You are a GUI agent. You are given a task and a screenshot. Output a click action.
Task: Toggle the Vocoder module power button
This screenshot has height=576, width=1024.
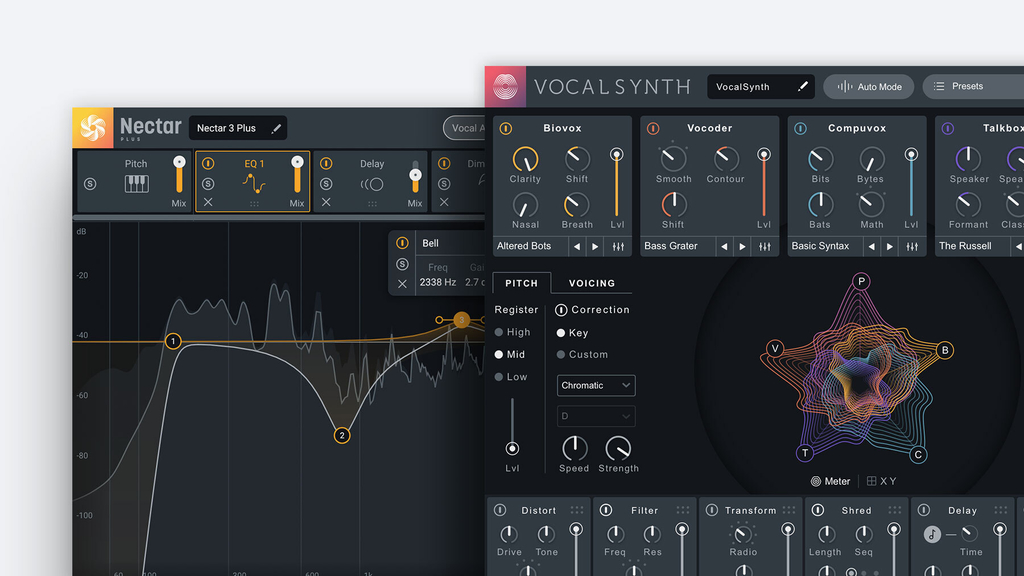[653, 129]
